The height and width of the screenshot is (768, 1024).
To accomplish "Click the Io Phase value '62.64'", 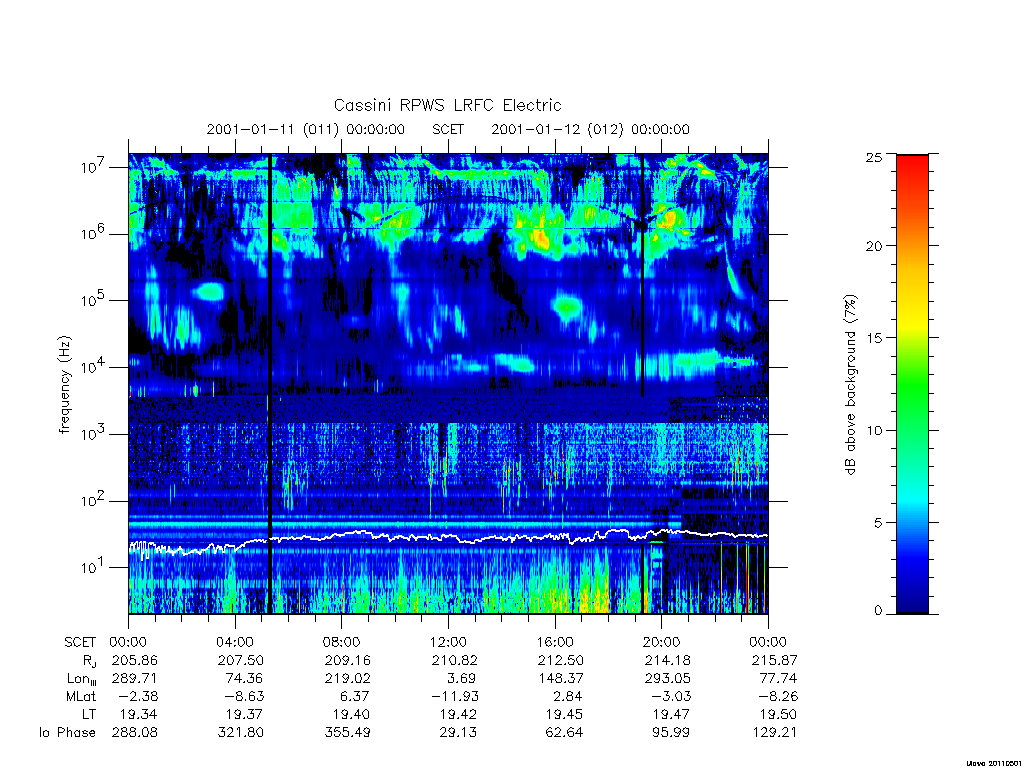I will click(564, 733).
